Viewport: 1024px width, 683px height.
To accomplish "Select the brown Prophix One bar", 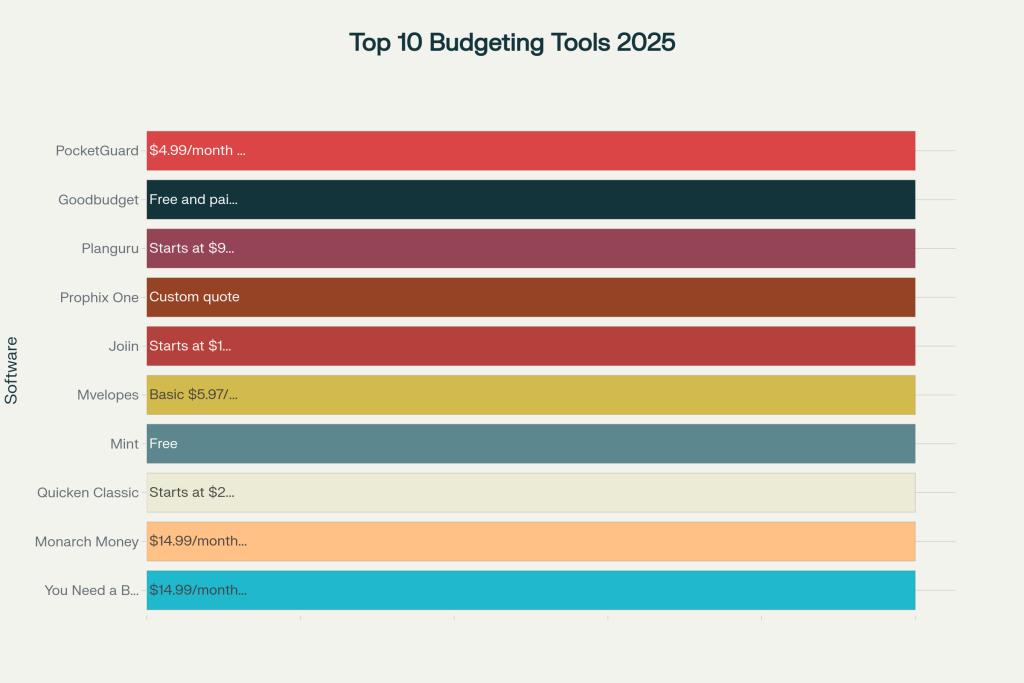I will point(531,297).
